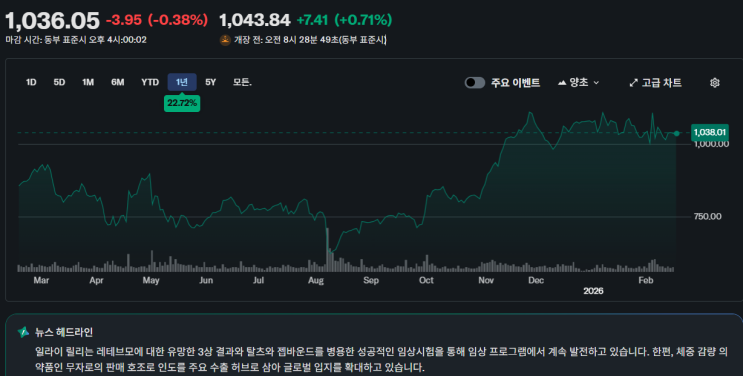Click the 750.00 axis label
Screen dimensions: 743x376
pyautogui.click(x=707, y=217)
